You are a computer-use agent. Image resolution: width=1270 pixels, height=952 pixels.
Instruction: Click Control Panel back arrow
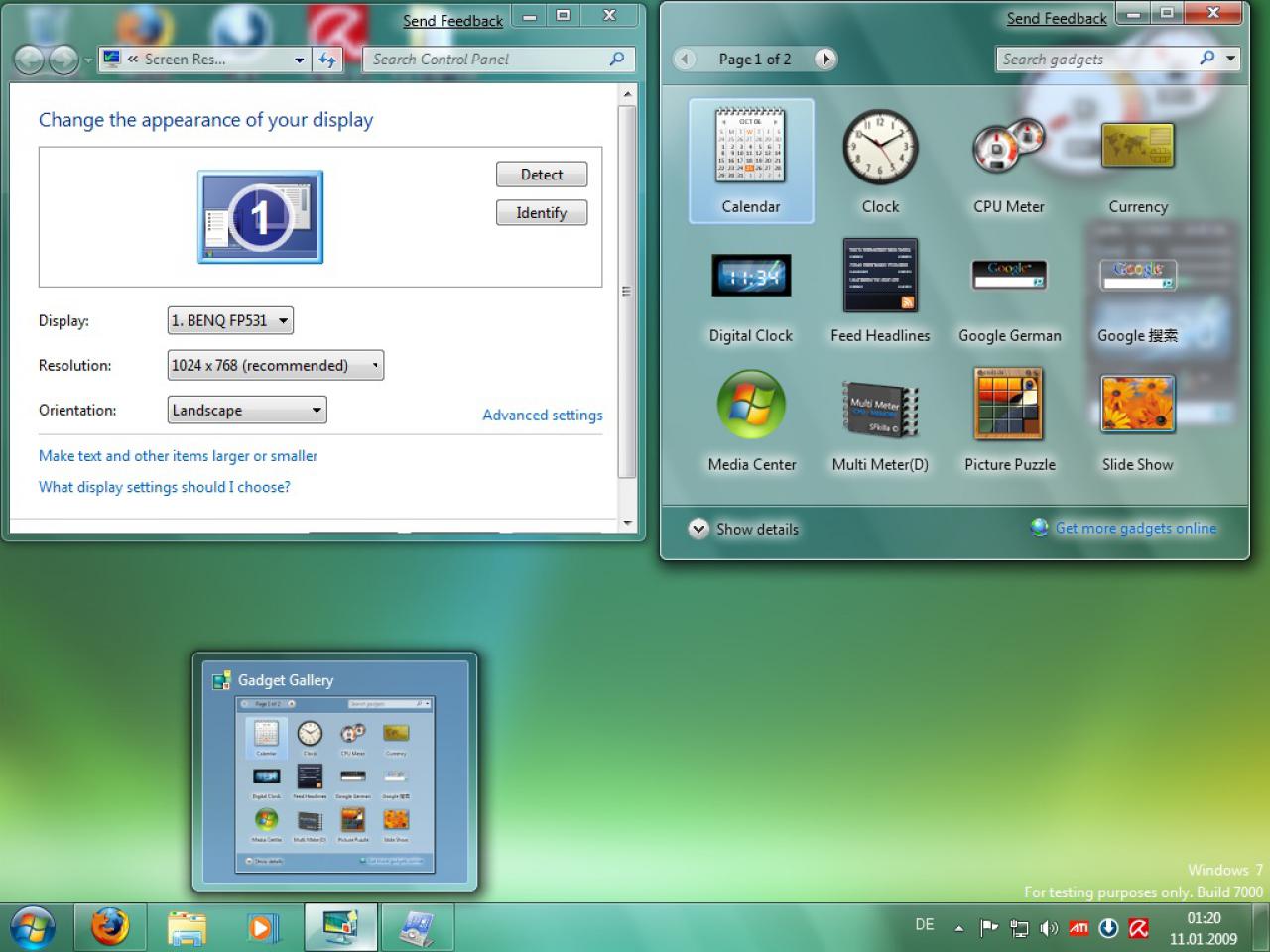[x=30, y=60]
